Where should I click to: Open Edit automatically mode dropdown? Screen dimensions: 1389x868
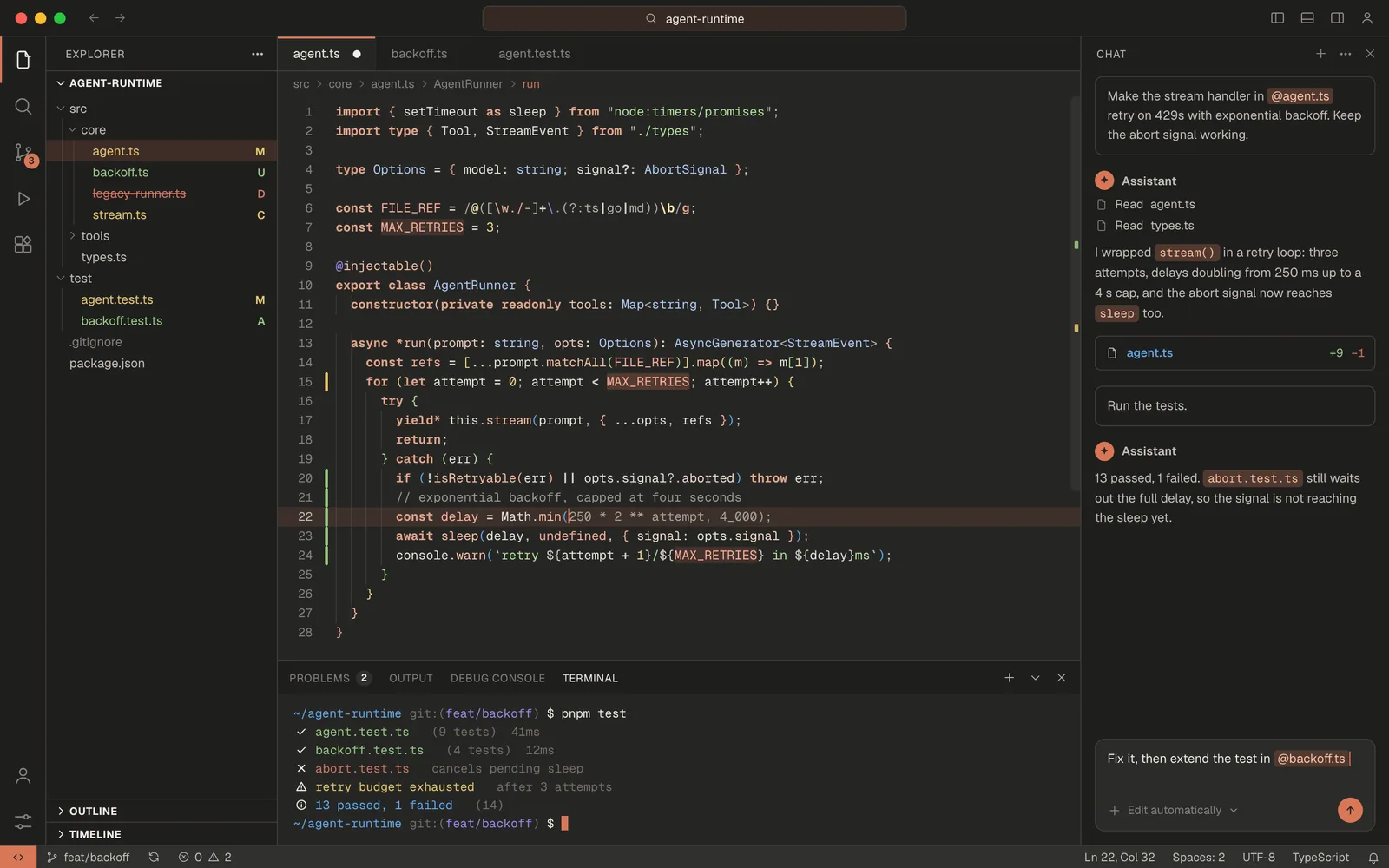[x=1182, y=810]
